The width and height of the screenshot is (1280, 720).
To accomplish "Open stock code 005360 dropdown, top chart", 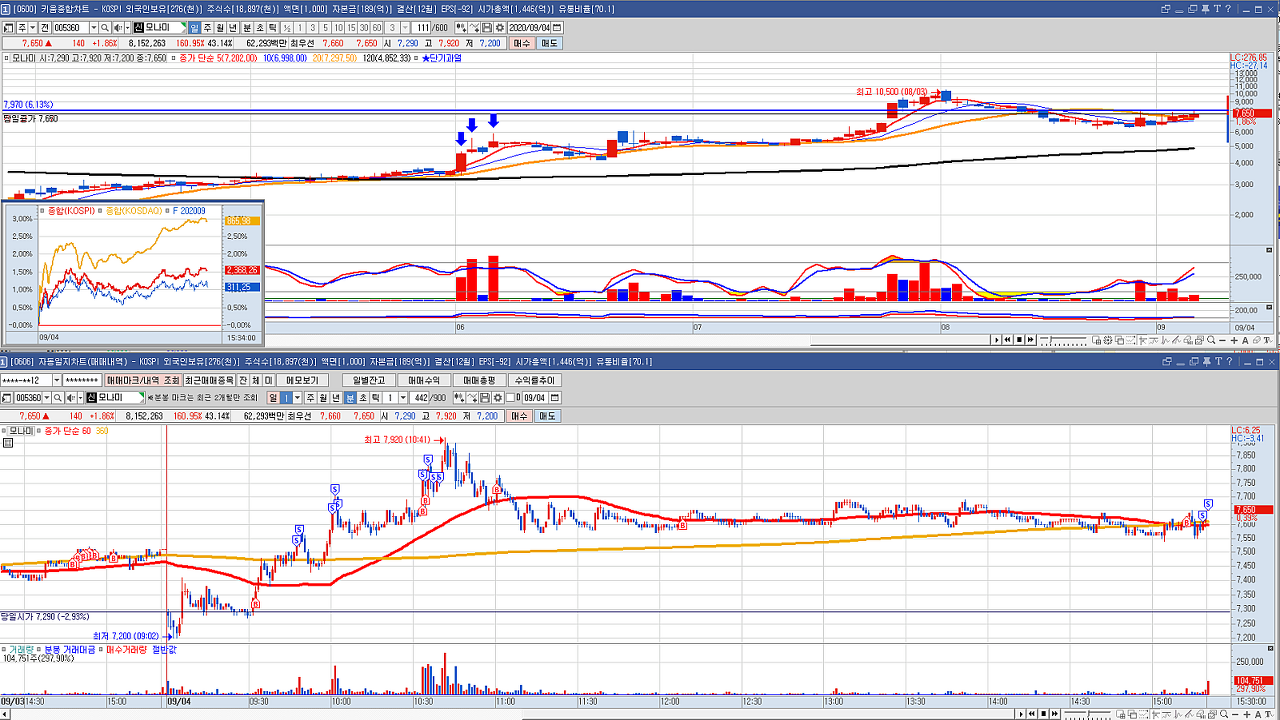I will coord(94,28).
